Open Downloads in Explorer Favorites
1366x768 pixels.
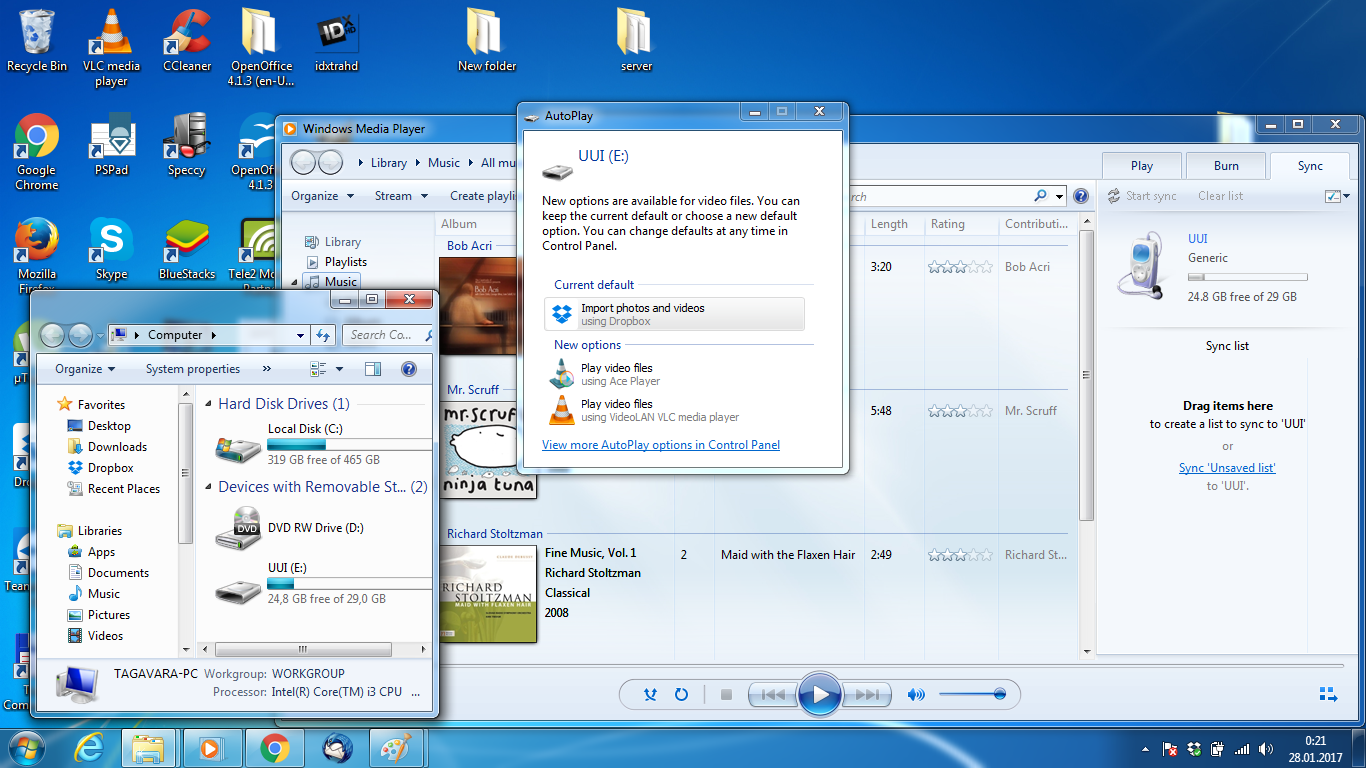coord(107,447)
